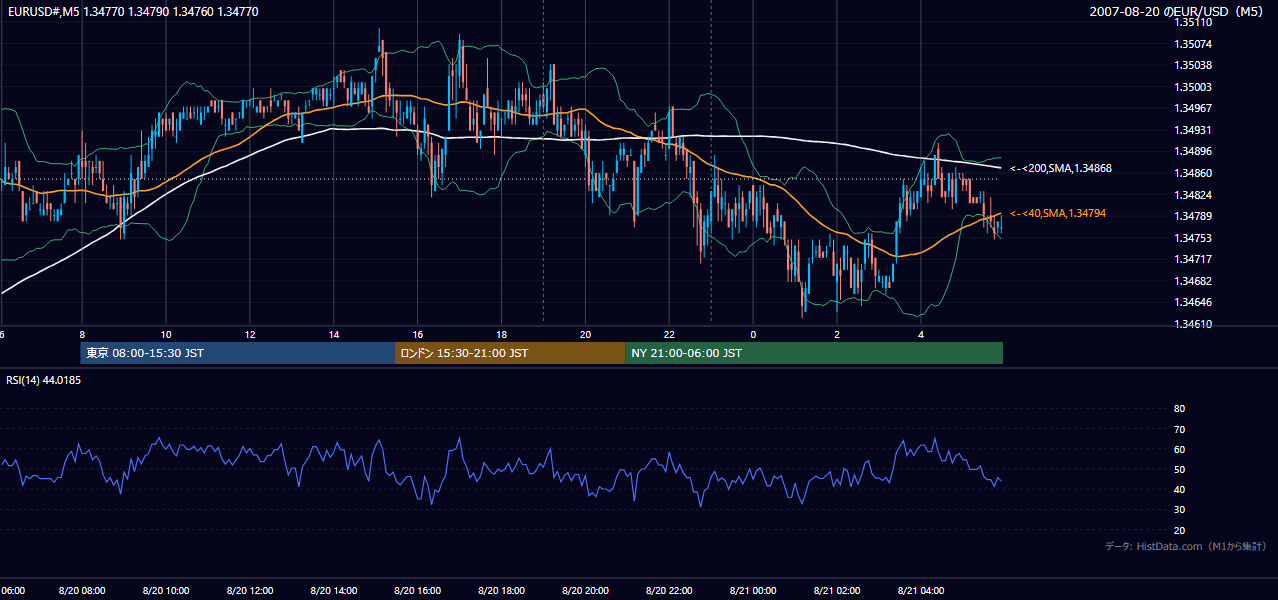Click price axis value 1.34967

pyautogui.click(x=1193, y=109)
